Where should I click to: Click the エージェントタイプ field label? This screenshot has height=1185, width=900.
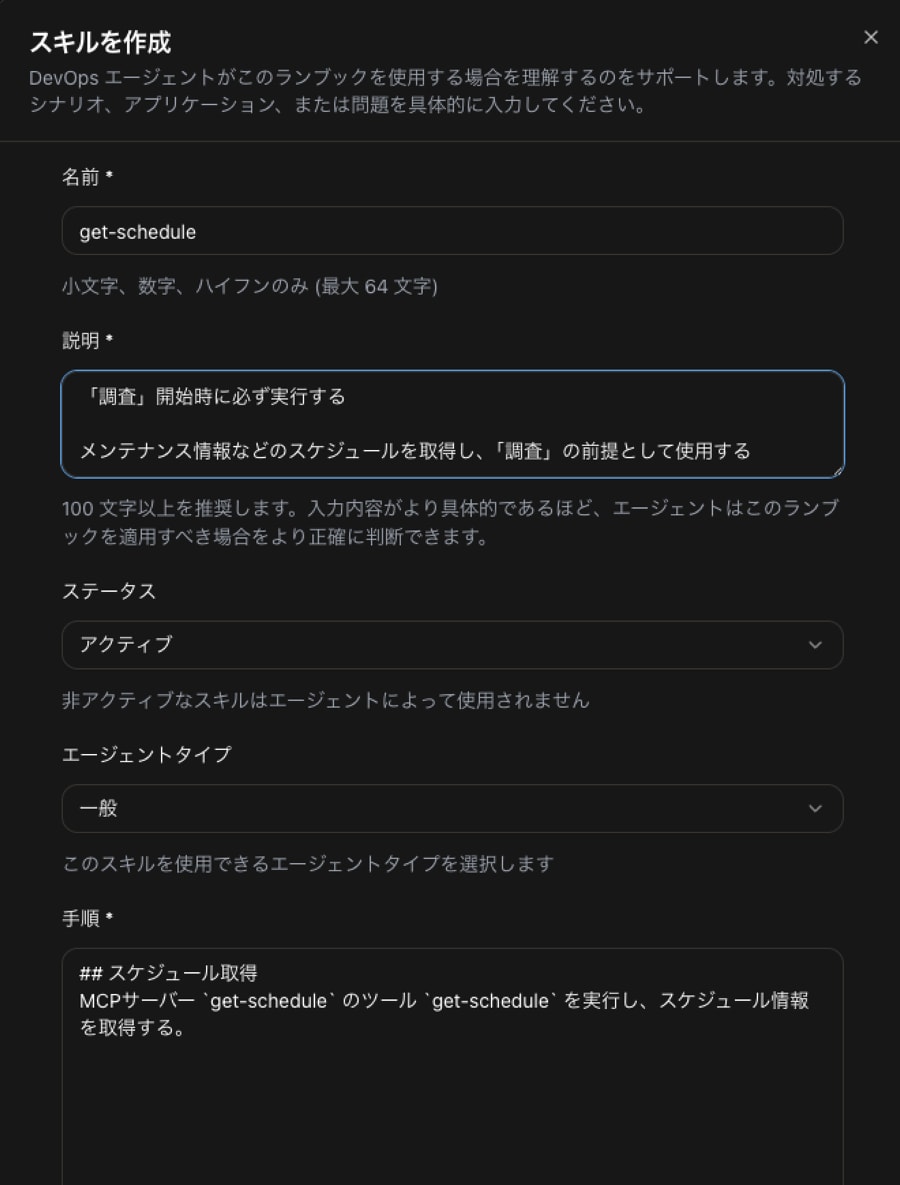(x=146, y=754)
